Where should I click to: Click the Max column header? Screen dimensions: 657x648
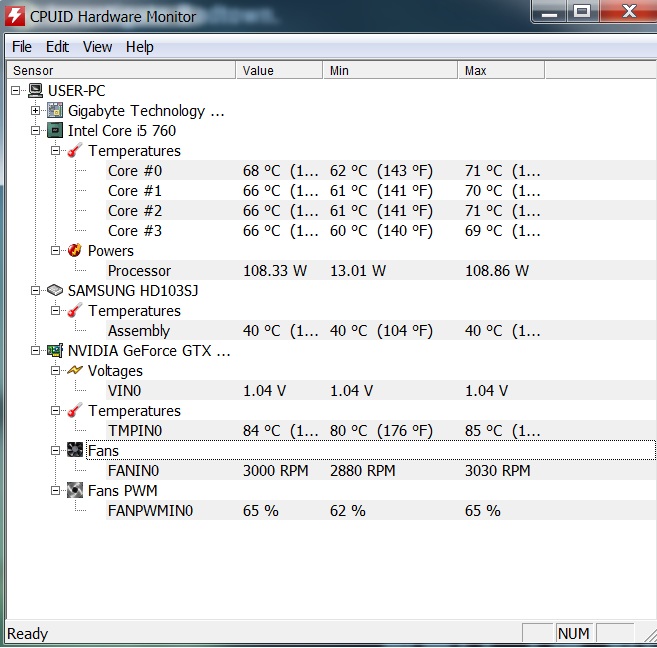pos(500,71)
